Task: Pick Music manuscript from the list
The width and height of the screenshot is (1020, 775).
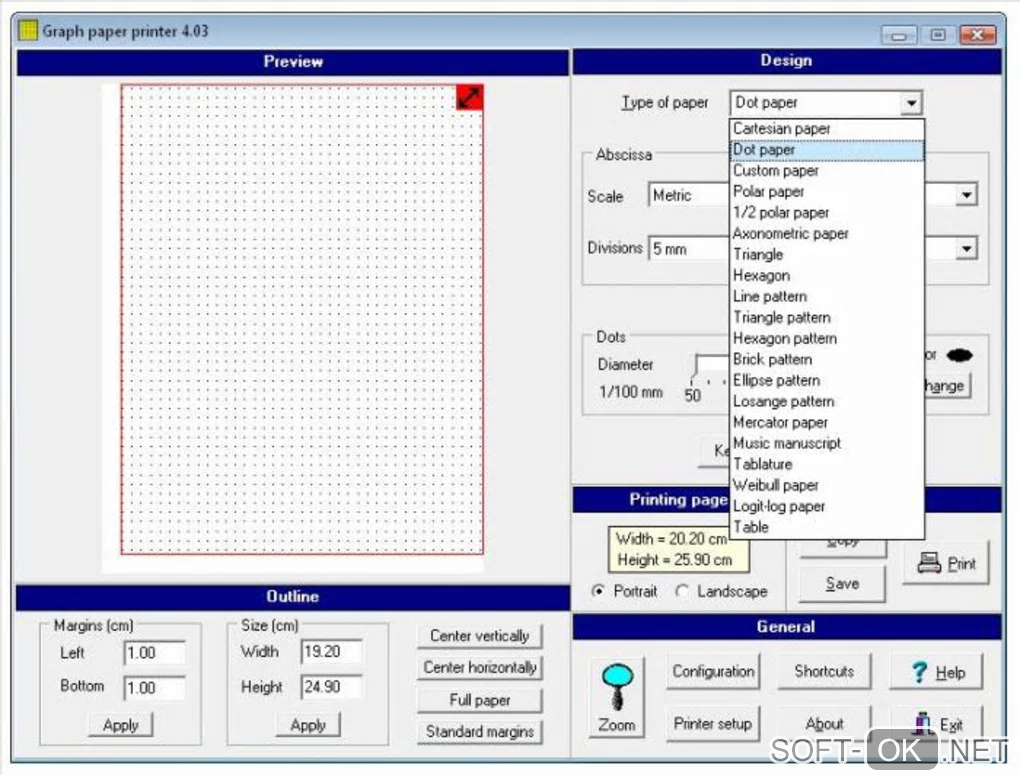Action: (827, 443)
